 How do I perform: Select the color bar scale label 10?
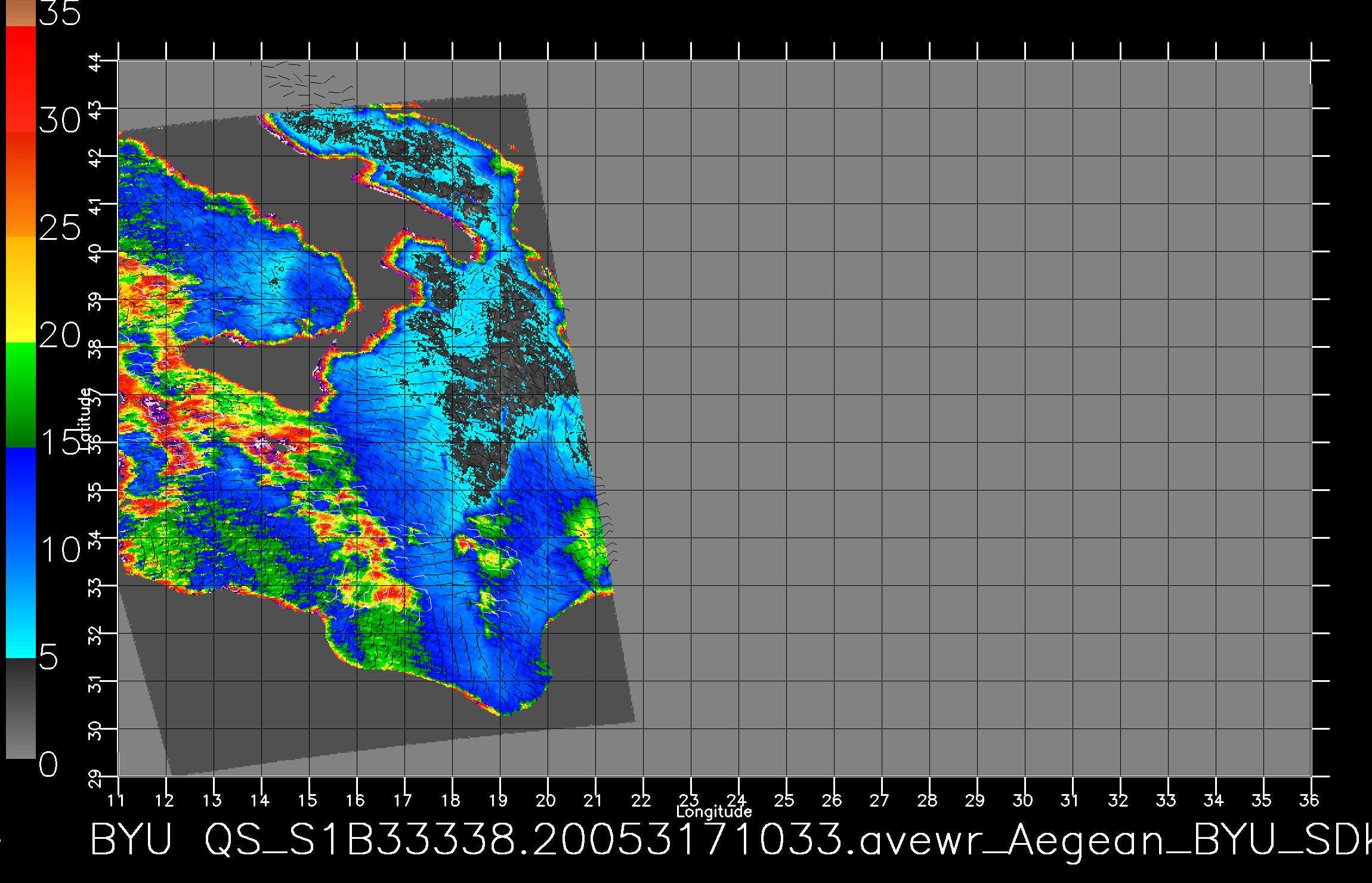(60, 549)
